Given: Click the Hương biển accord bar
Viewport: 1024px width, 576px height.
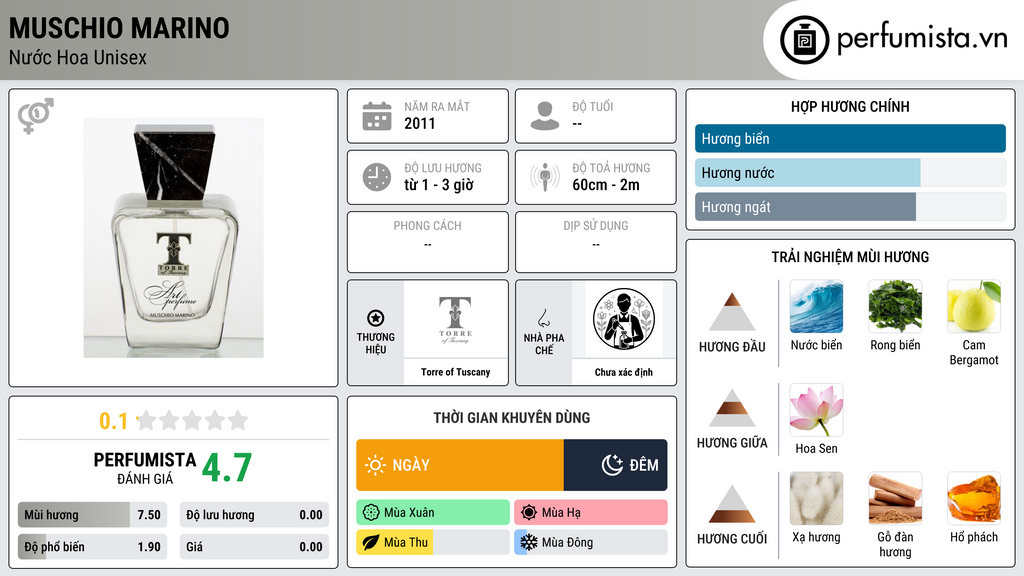Looking at the screenshot, I should pos(850,138).
